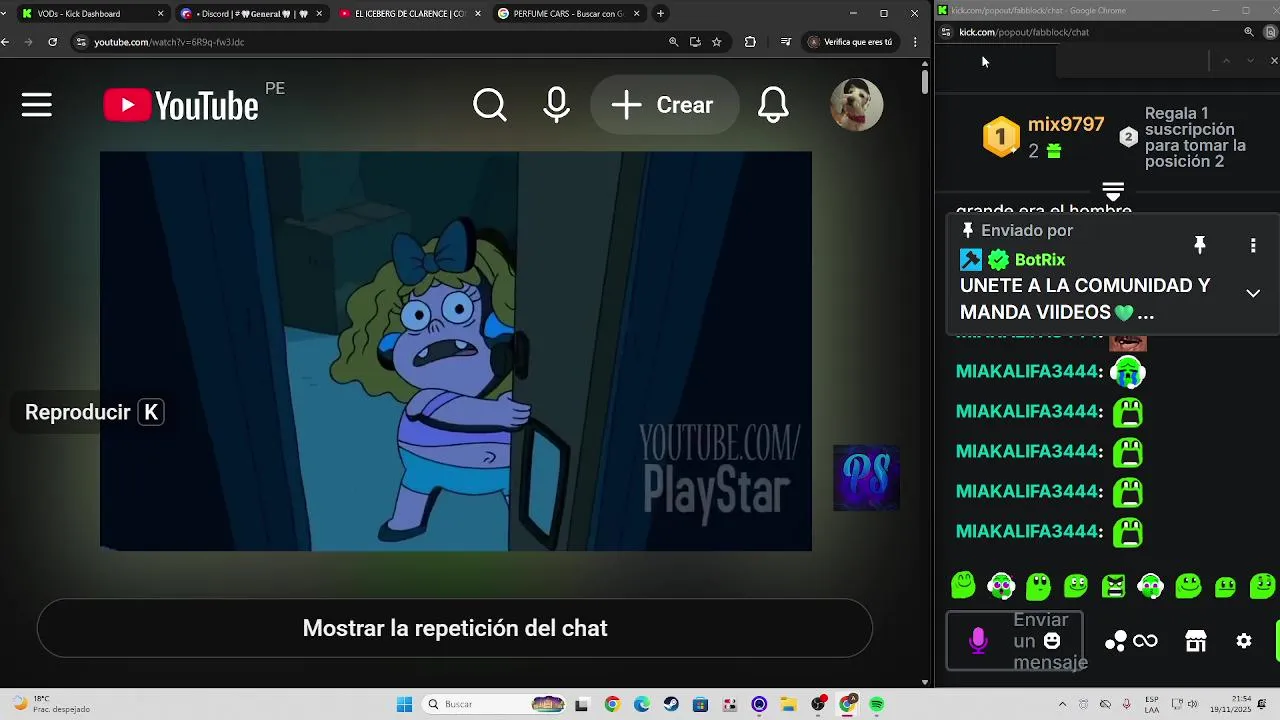Click the PS channel watermark thumbnail
The image size is (1280, 720).
click(x=867, y=478)
